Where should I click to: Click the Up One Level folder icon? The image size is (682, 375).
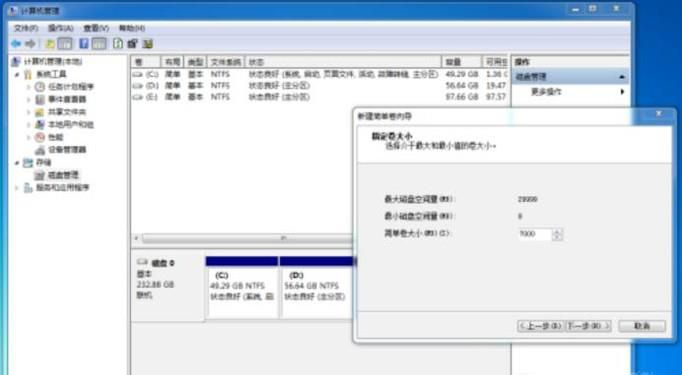tap(50, 44)
